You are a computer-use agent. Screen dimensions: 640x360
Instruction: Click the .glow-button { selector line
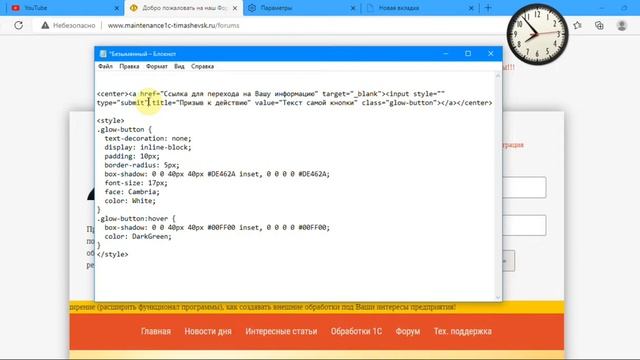click(124, 129)
